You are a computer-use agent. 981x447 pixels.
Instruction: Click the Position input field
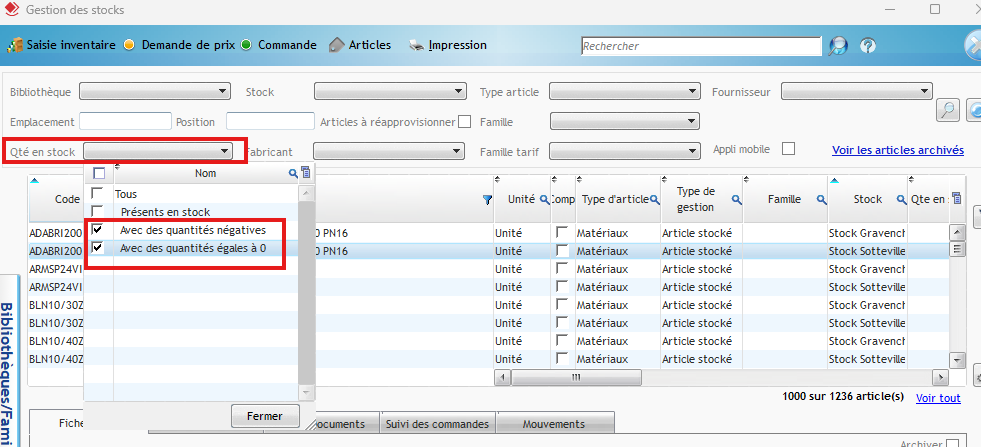pos(270,121)
